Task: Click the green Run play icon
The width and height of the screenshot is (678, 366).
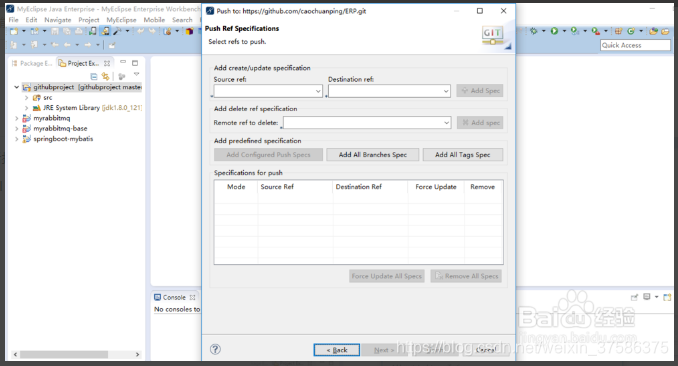Action: click(x=554, y=31)
